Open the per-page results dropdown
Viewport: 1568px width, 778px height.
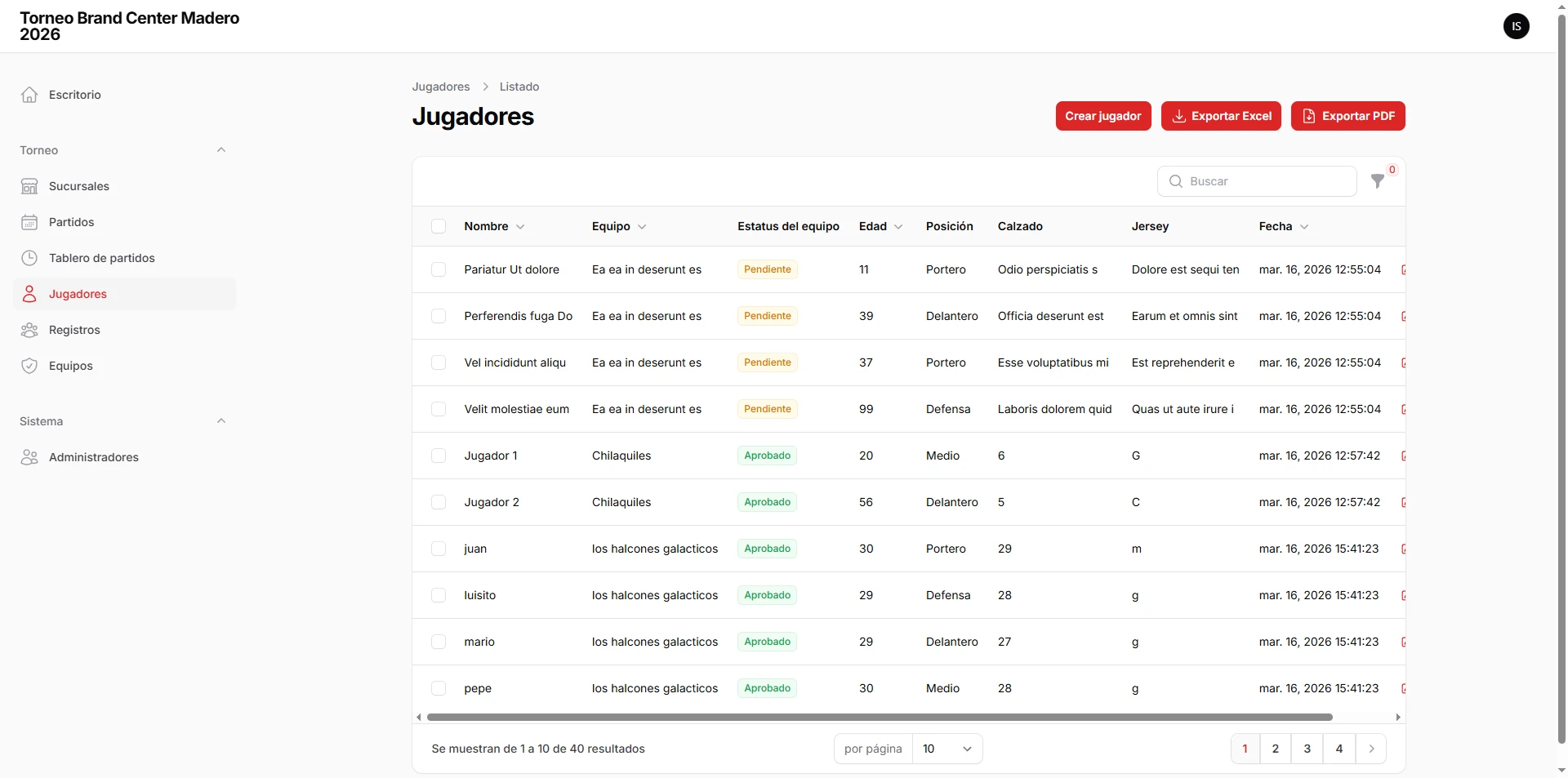click(947, 749)
